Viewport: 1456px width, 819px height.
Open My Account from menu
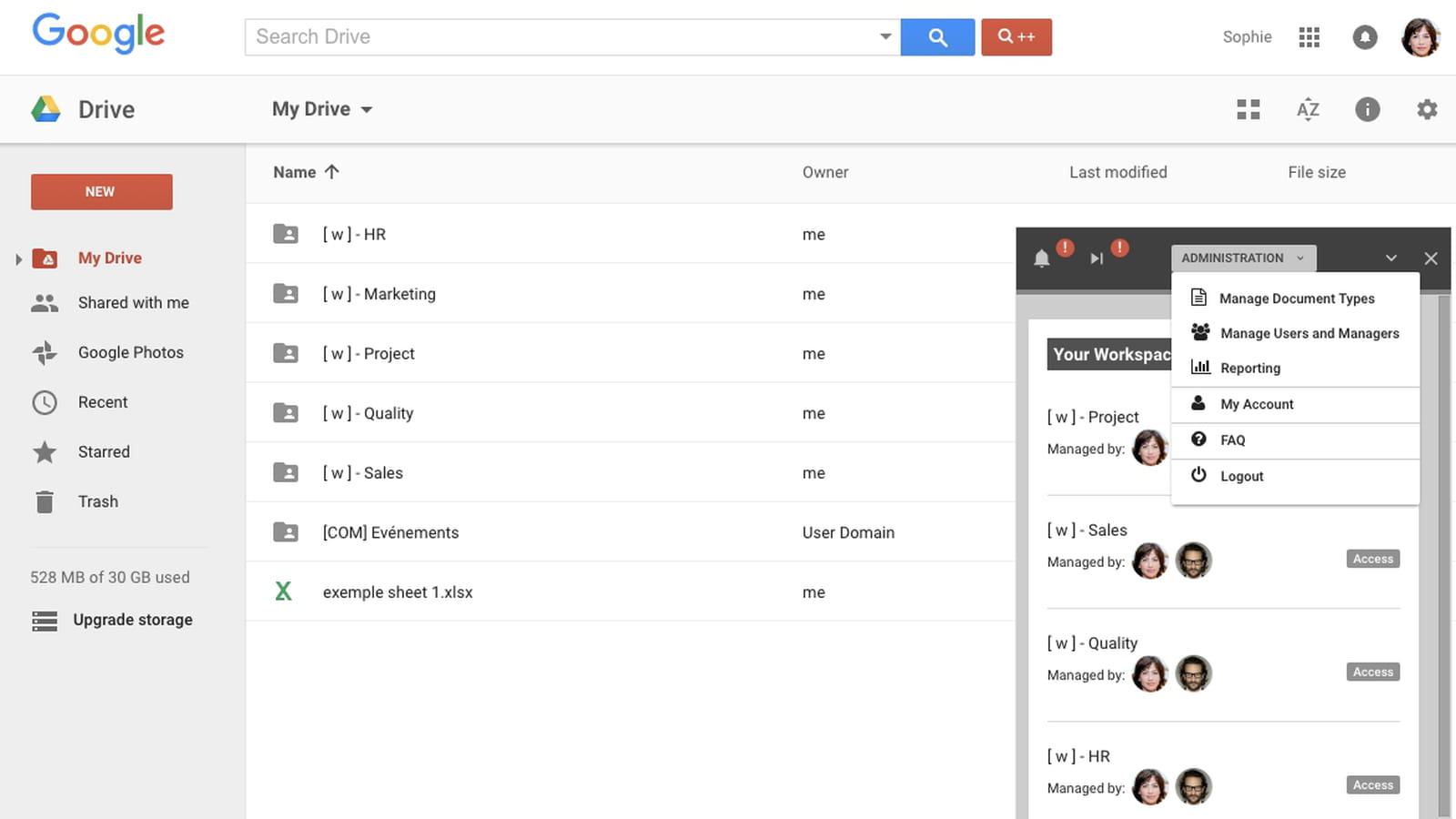(x=1295, y=404)
